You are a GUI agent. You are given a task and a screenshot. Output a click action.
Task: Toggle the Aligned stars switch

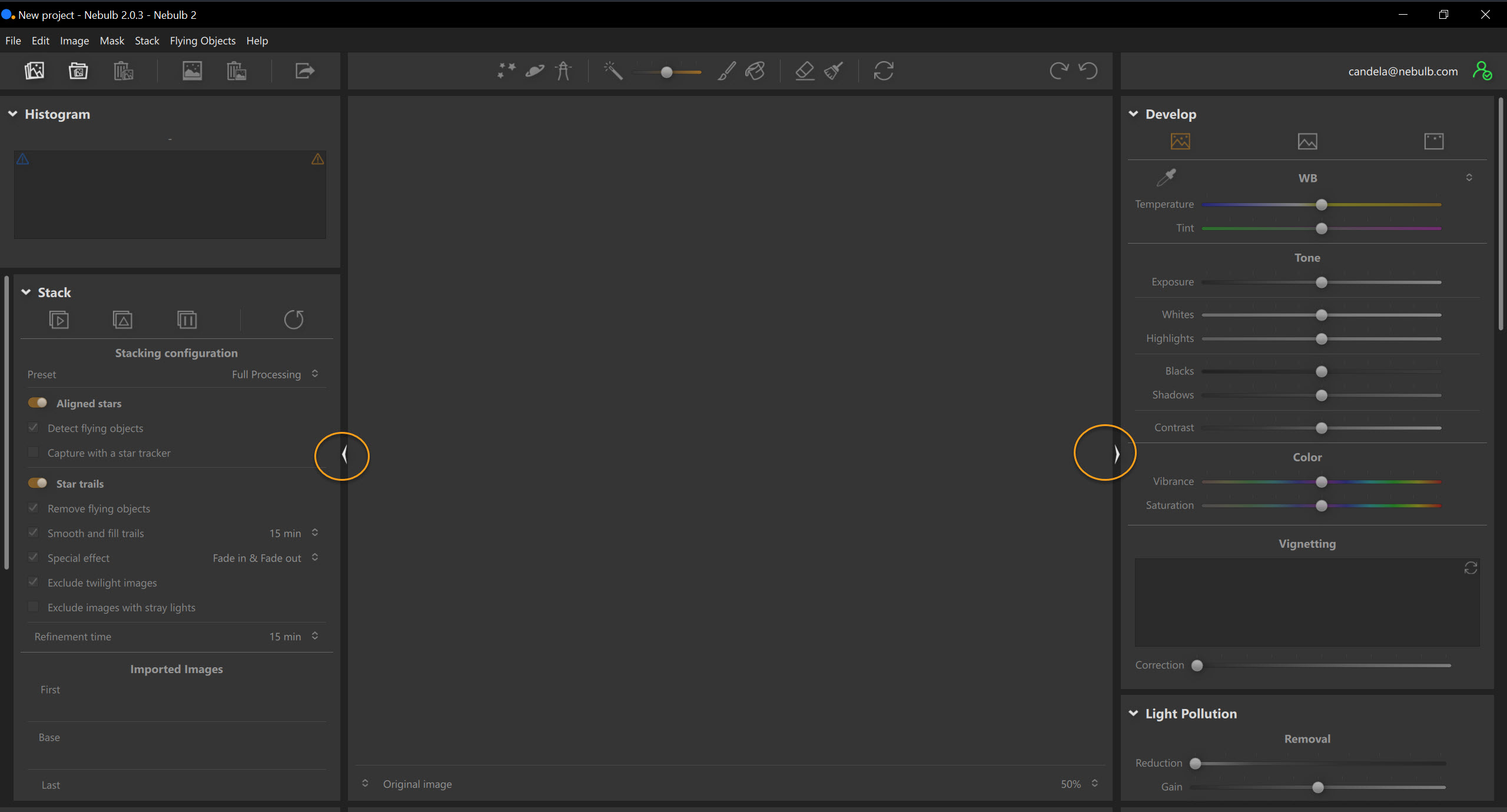tap(38, 403)
